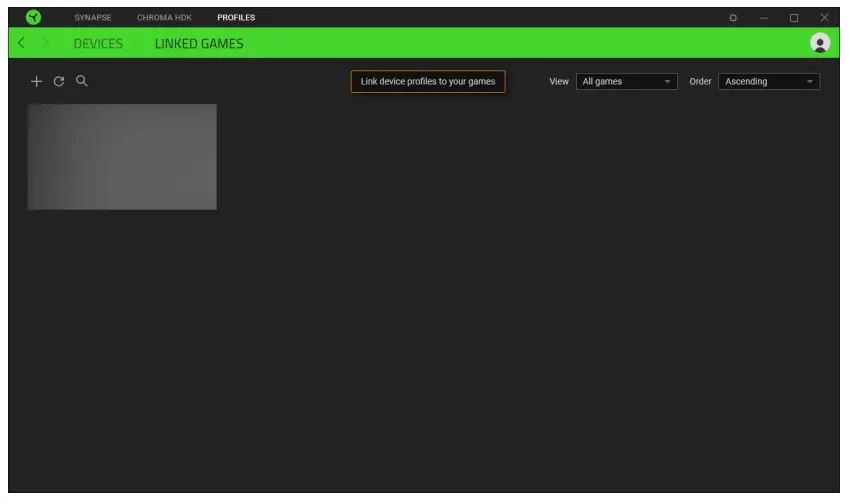Click the Link device profiles tooltip
Screen dimensions: 850x504
click(428, 81)
